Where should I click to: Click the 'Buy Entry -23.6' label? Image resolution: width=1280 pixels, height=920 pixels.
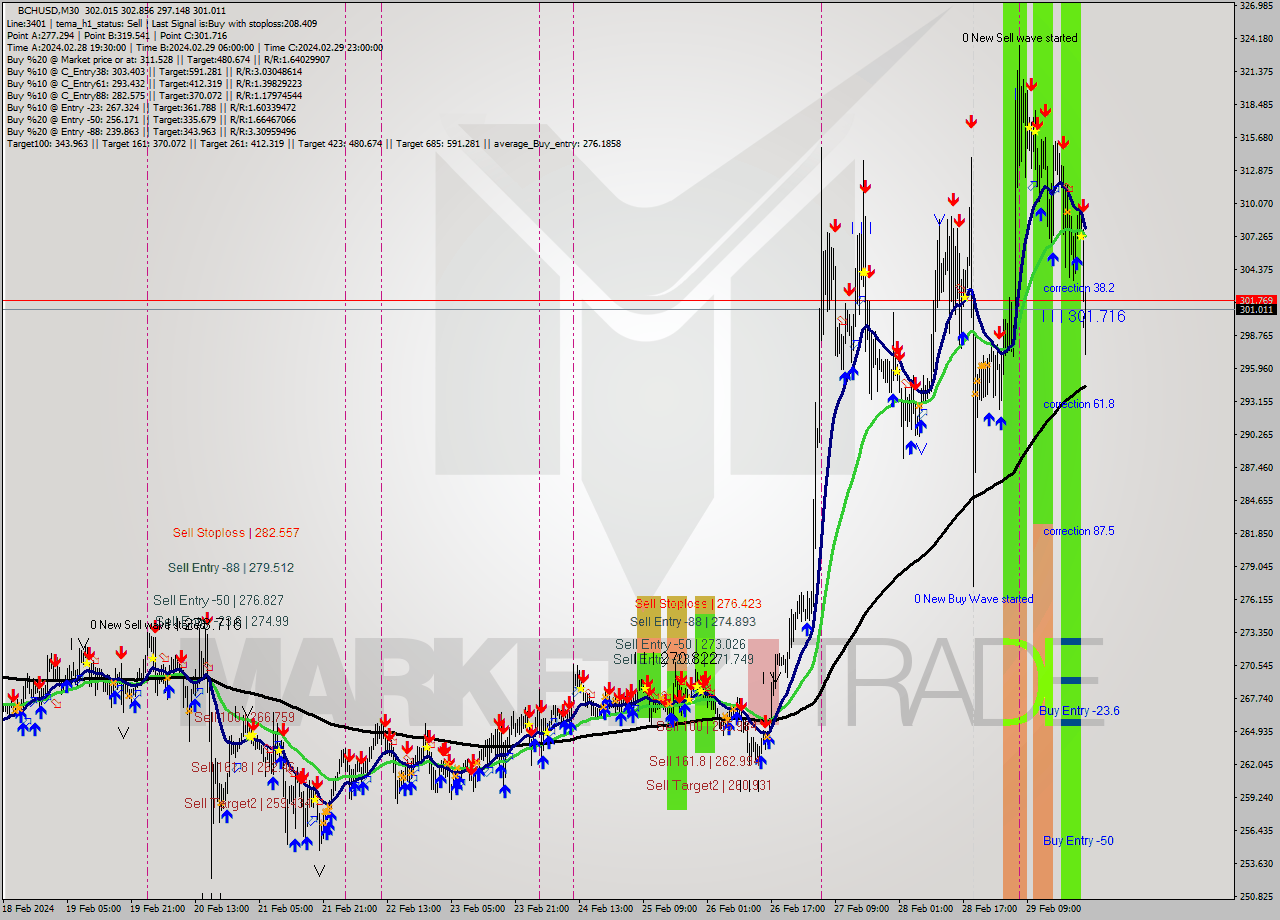coord(1079,711)
